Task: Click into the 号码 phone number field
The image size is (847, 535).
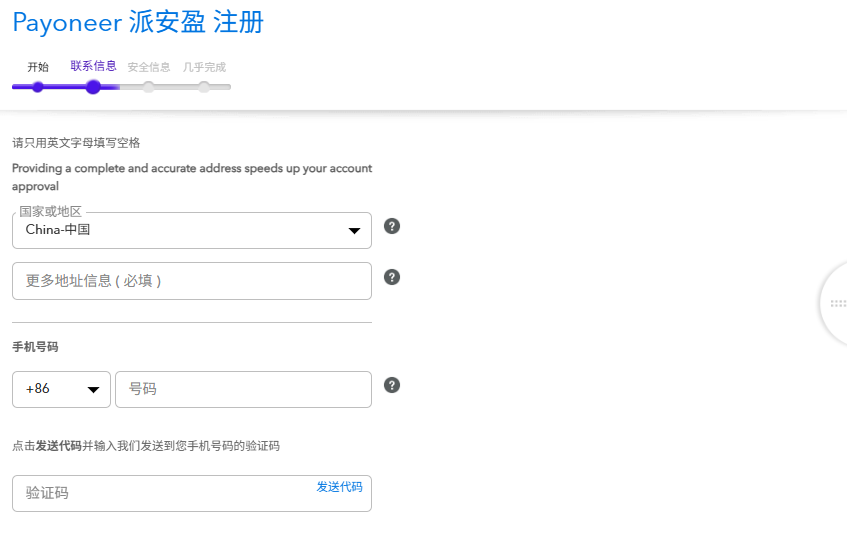Action: 243,389
